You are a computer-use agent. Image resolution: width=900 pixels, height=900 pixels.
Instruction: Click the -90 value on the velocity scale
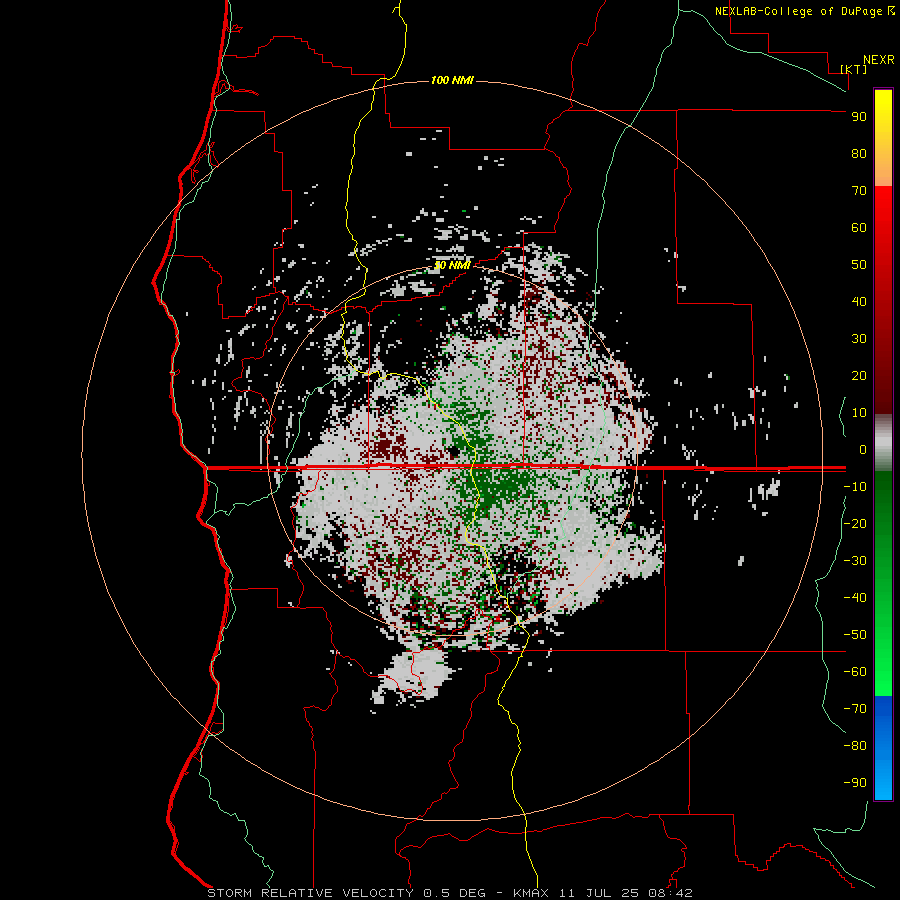pyautogui.click(x=855, y=783)
